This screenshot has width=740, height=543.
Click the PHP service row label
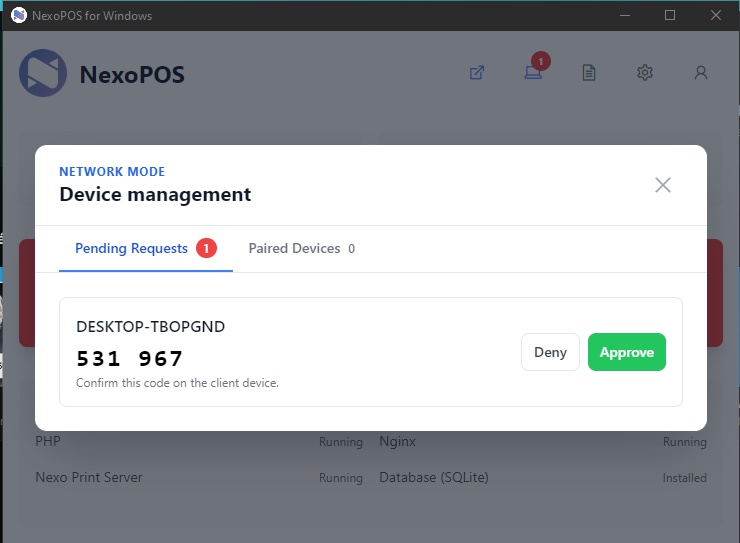[48, 442]
